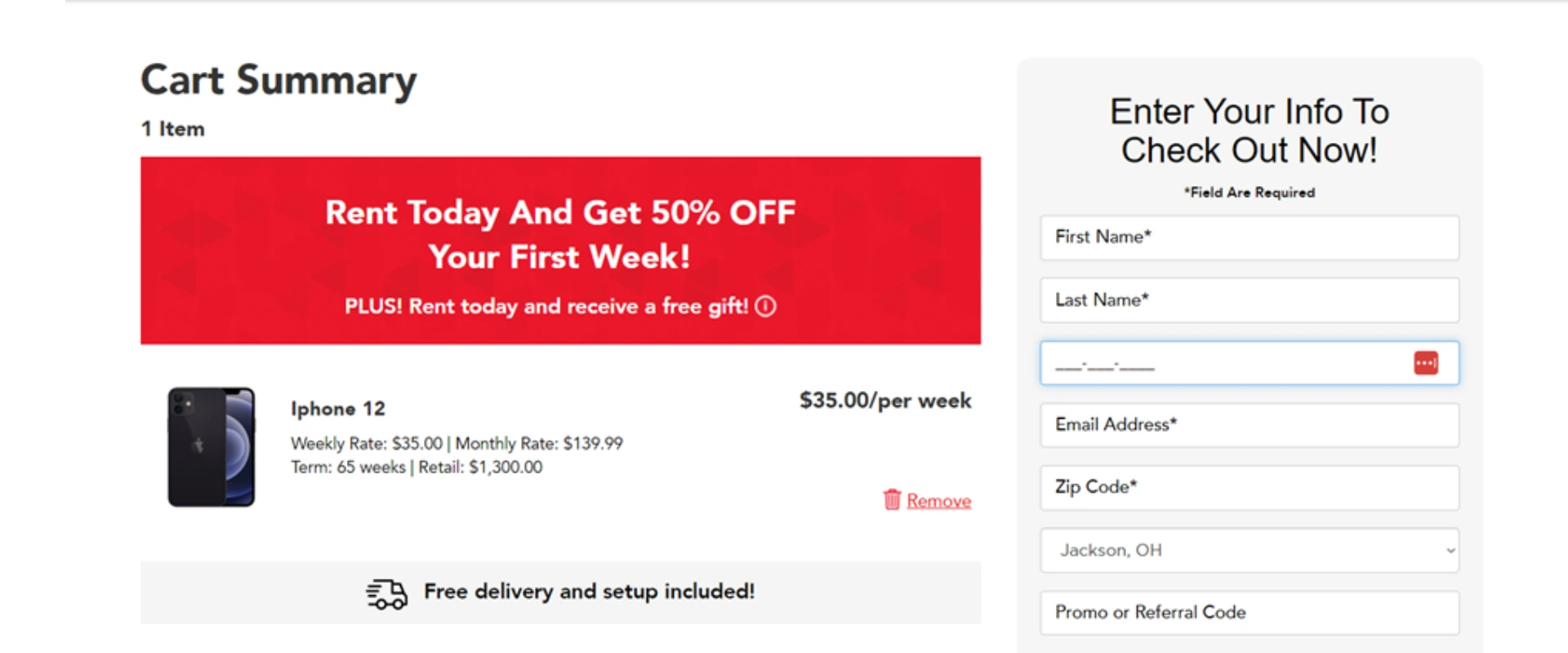The width and height of the screenshot is (1568, 653).
Task: Expand the city selector chevron arrow
Action: pyautogui.click(x=1450, y=551)
